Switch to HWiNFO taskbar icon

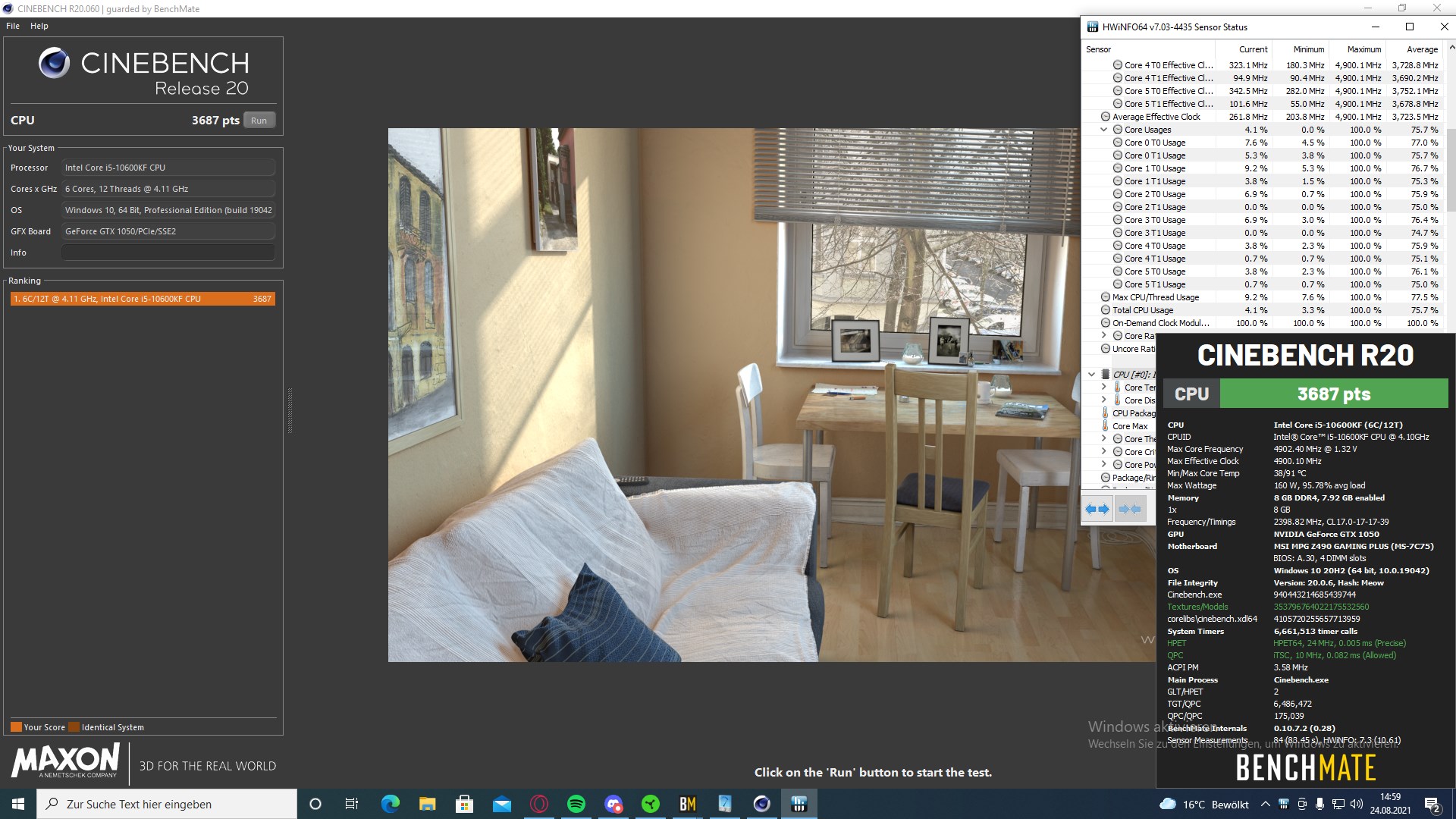[x=799, y=804]
